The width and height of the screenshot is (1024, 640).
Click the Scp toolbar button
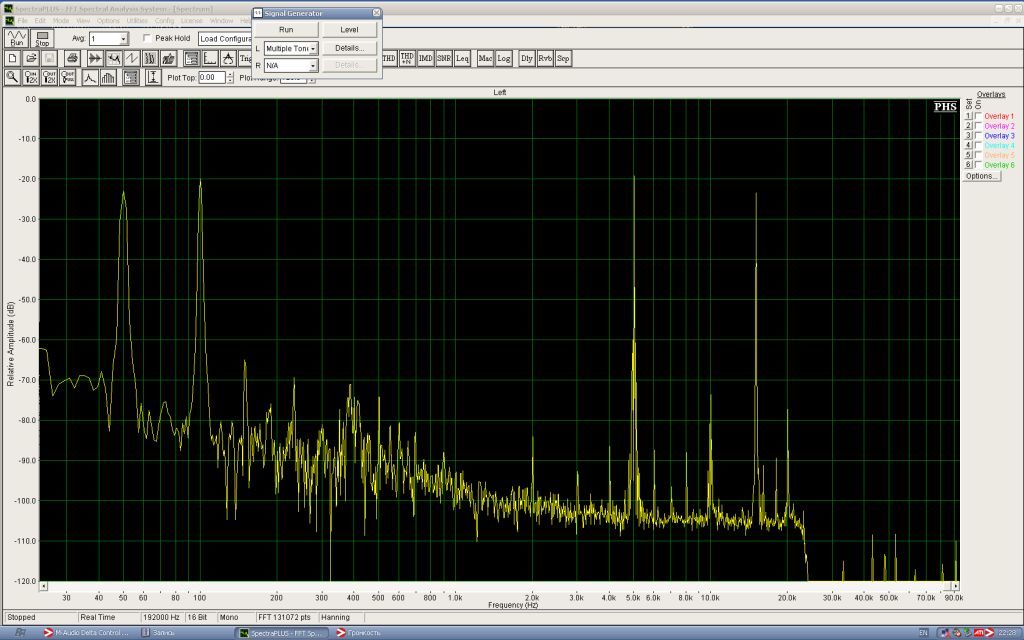click(563, 59)
